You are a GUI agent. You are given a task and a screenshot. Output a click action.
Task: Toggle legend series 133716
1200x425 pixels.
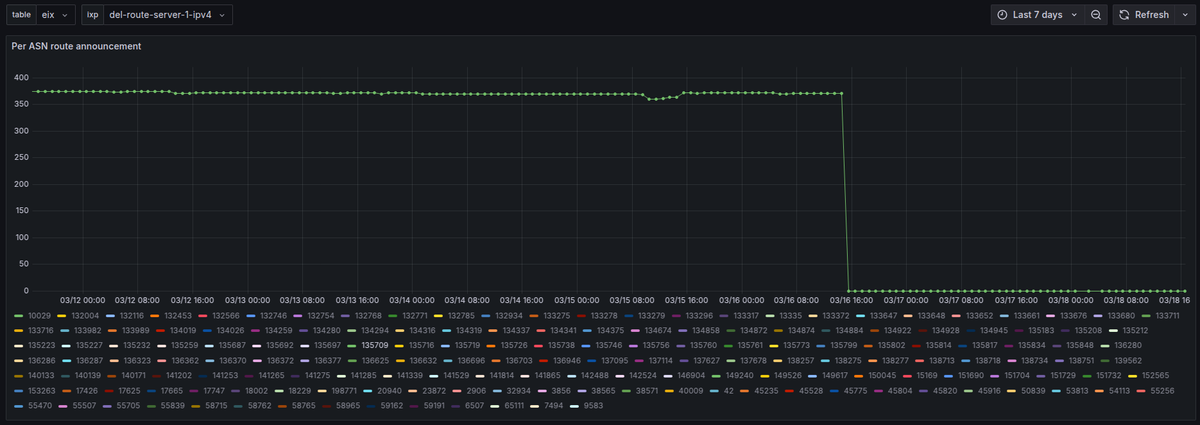43,330
